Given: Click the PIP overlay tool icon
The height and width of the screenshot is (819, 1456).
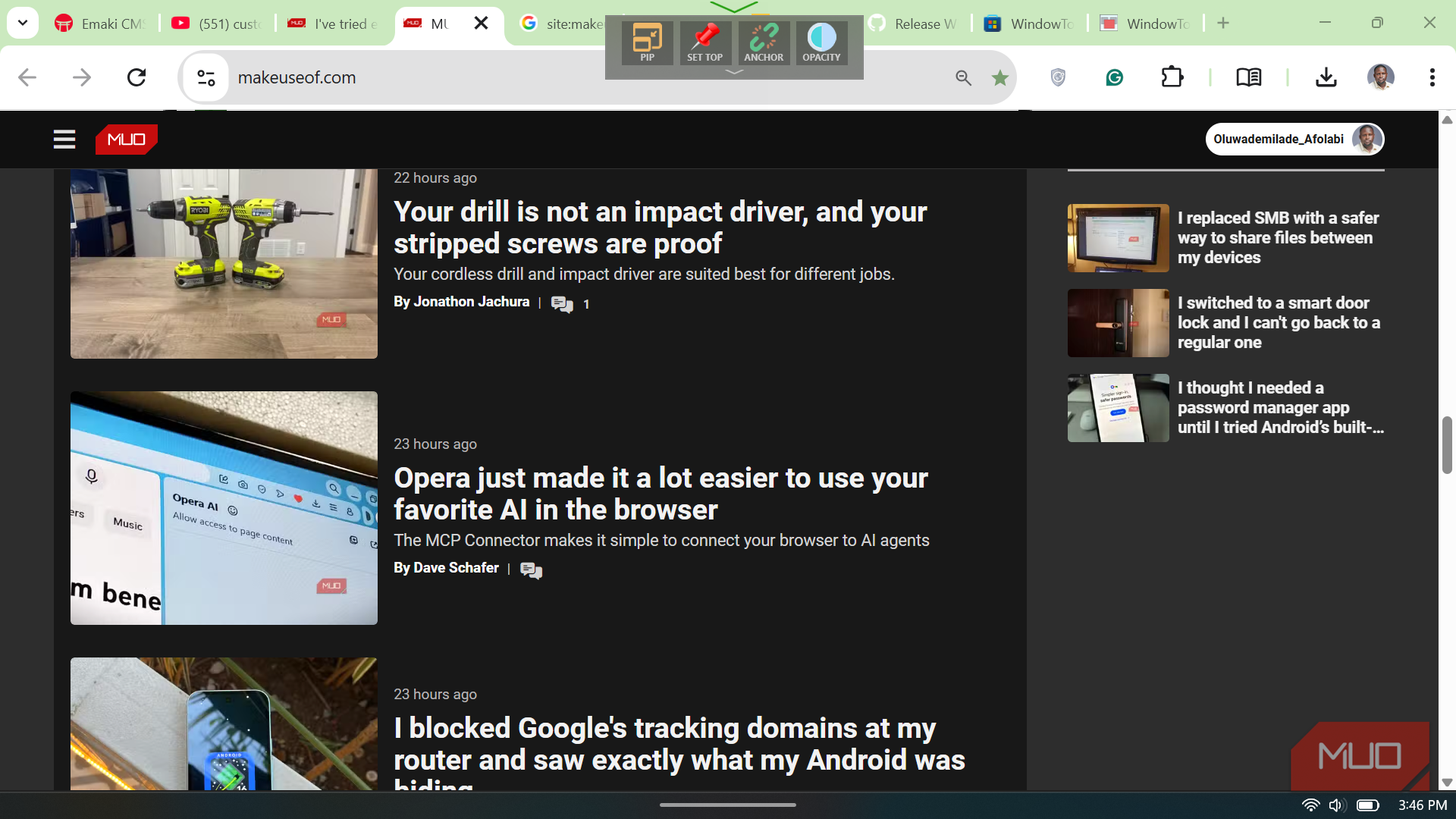Looking at the screenshot, I should click(x=647, y=42).
